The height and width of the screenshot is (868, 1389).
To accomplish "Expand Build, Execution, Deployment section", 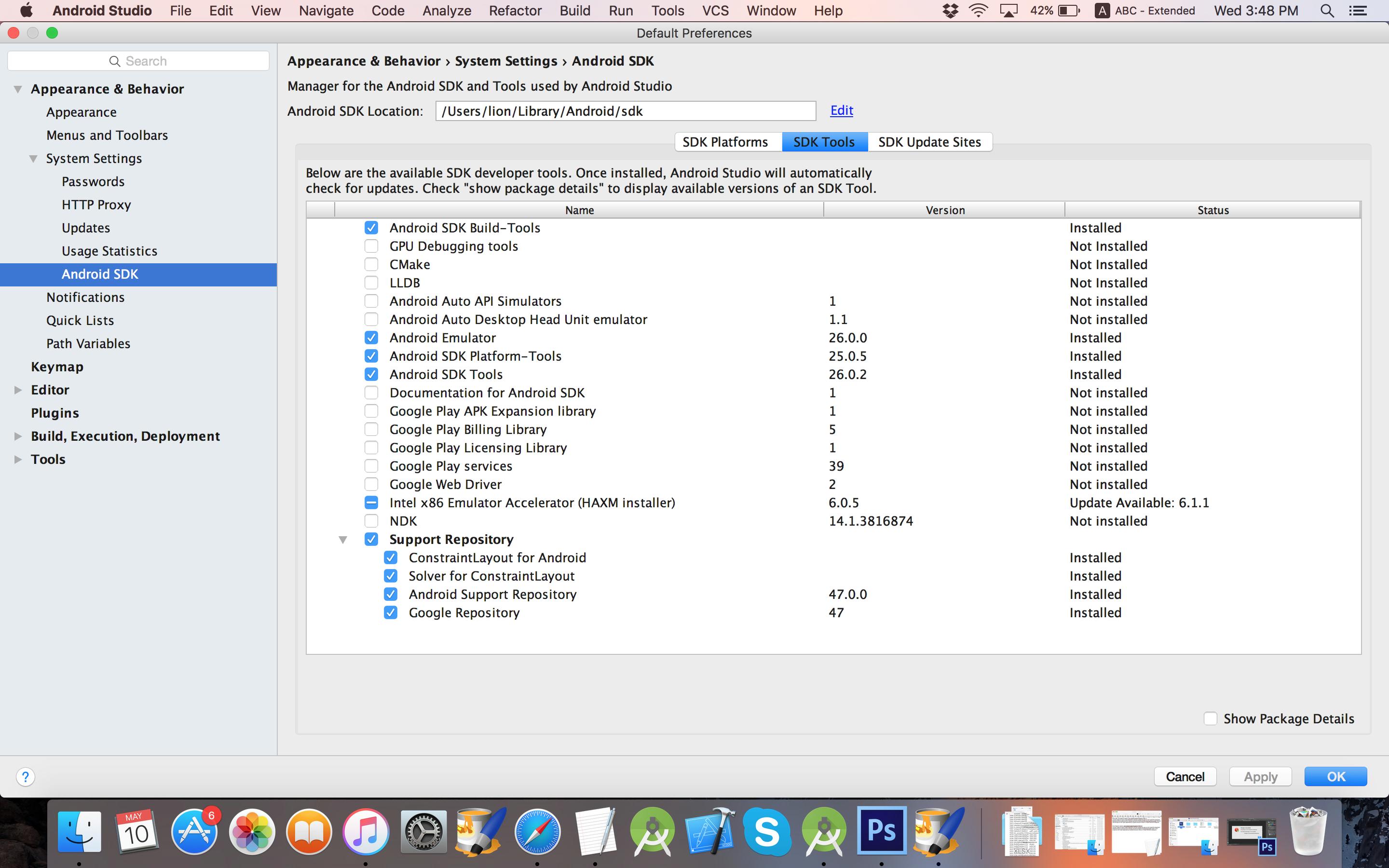I will [18, 436].
